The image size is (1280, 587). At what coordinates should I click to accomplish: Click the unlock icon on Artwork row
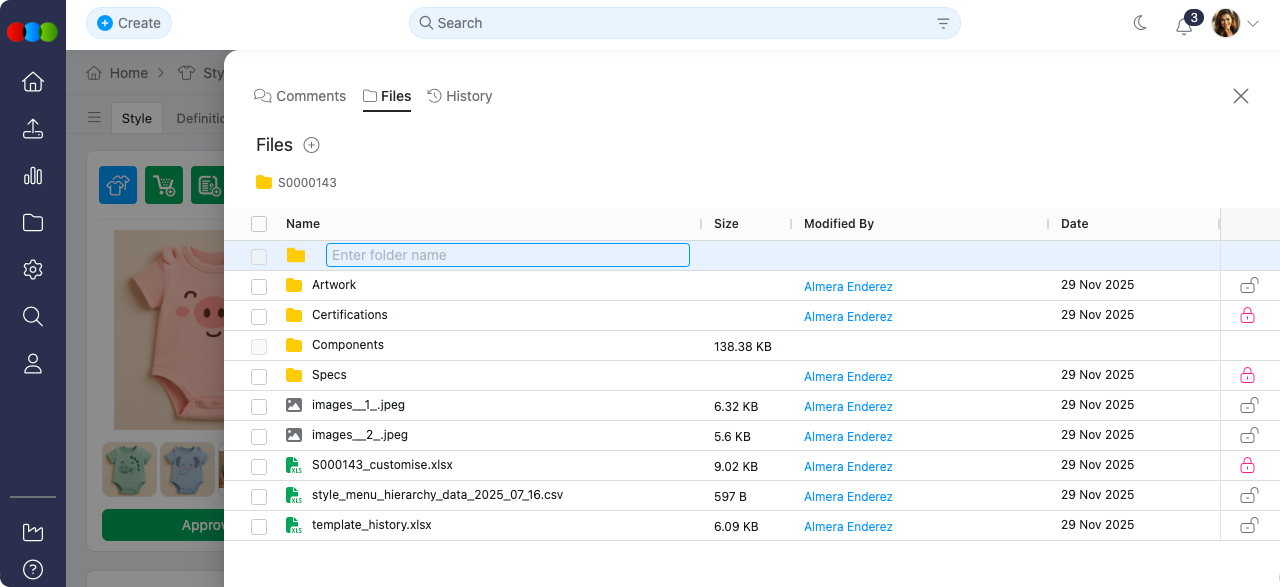click(x=1248, y=286)
